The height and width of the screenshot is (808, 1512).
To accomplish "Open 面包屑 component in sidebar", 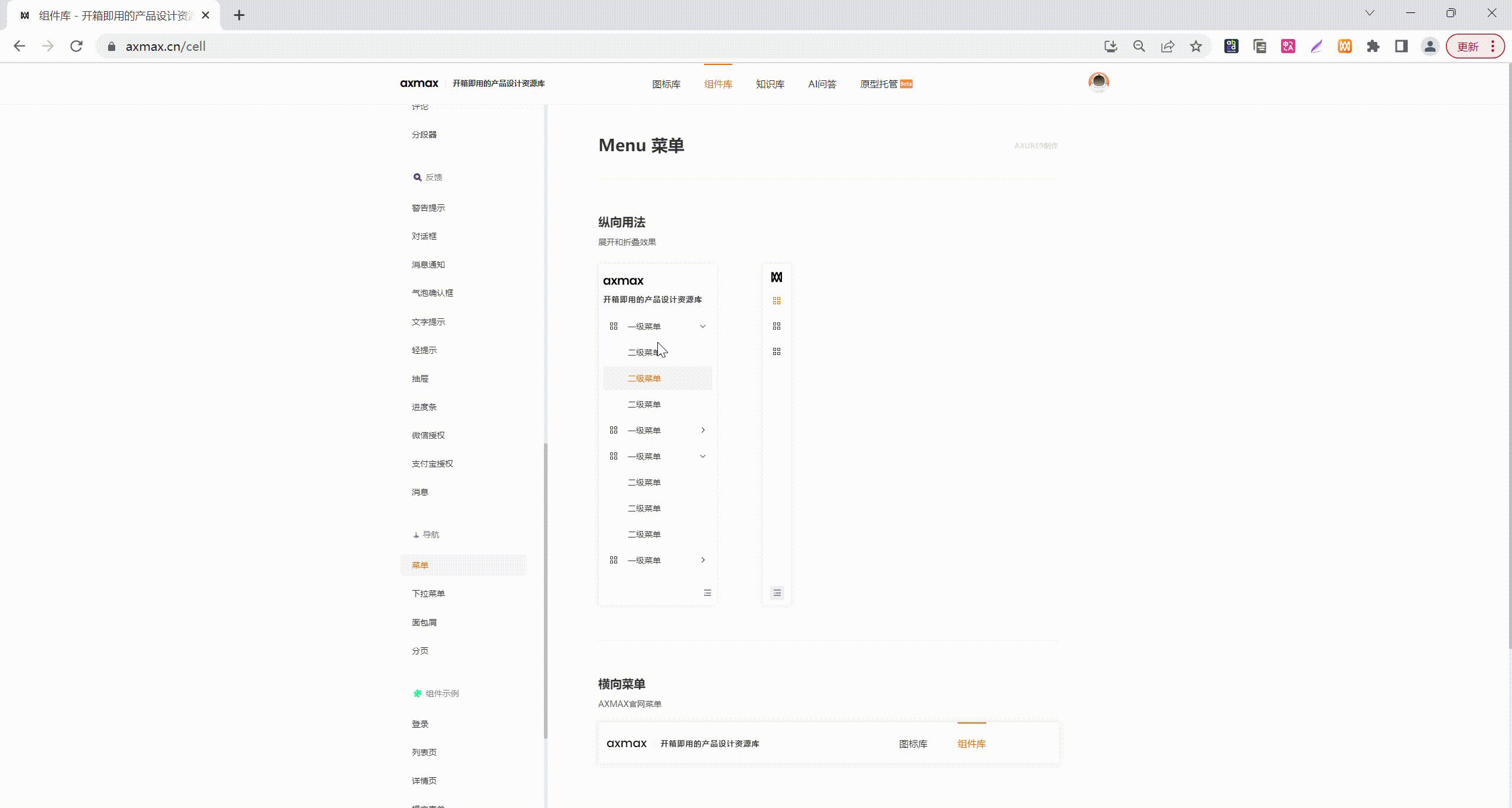I will click(x=424, y=623).
